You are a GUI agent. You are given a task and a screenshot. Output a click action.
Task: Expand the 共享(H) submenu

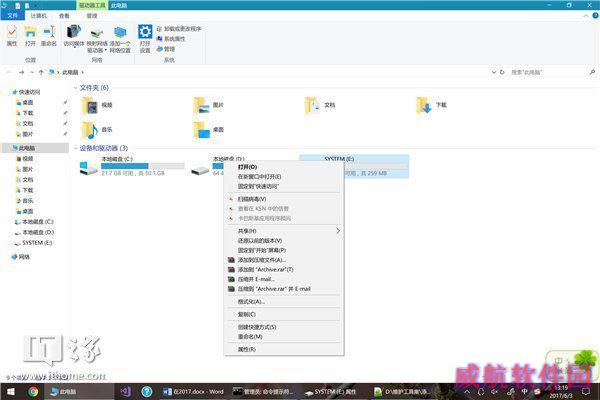(x=284, y=231)
